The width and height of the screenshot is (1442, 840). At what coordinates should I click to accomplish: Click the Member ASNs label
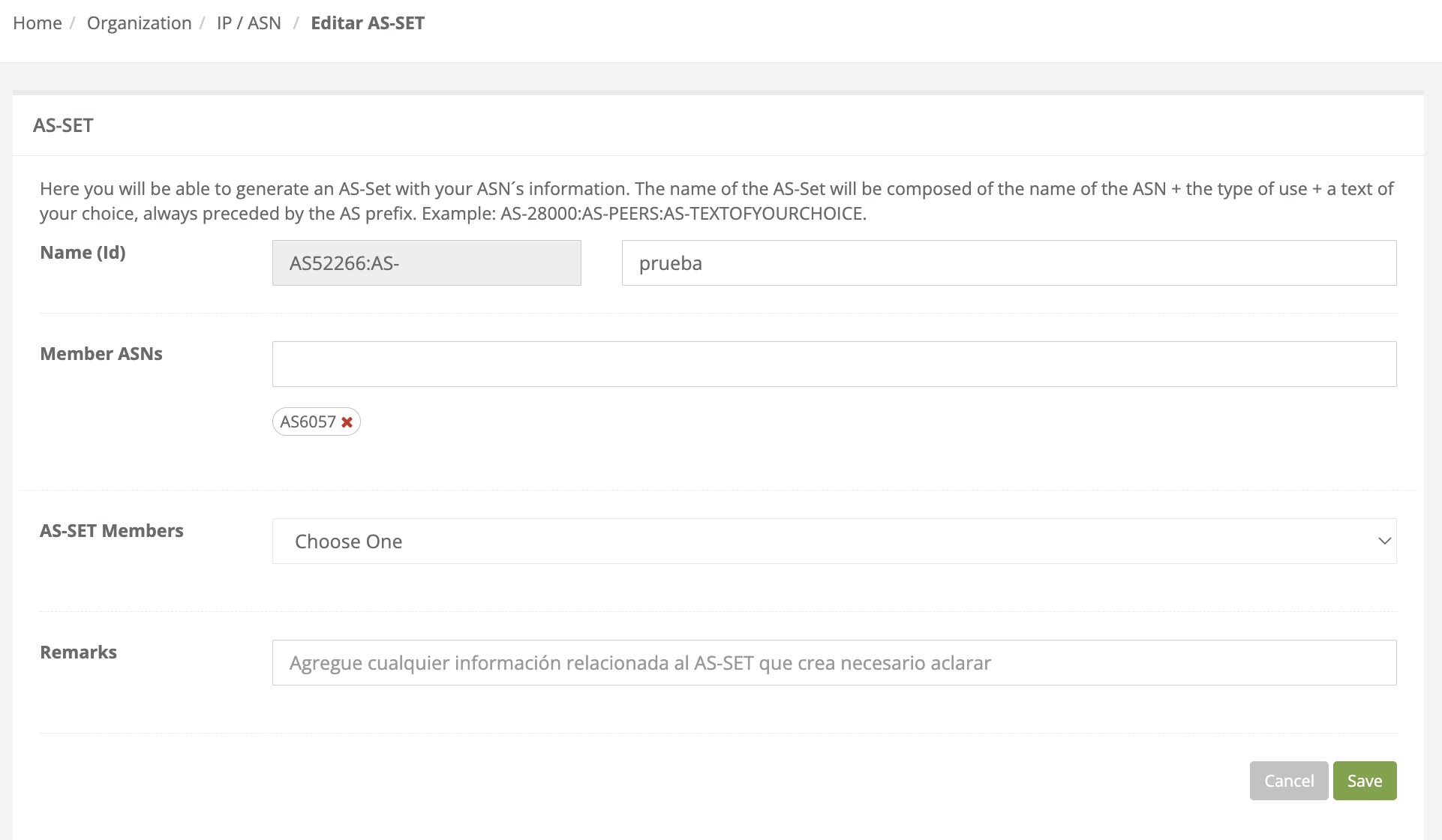[x=101, y=354]
